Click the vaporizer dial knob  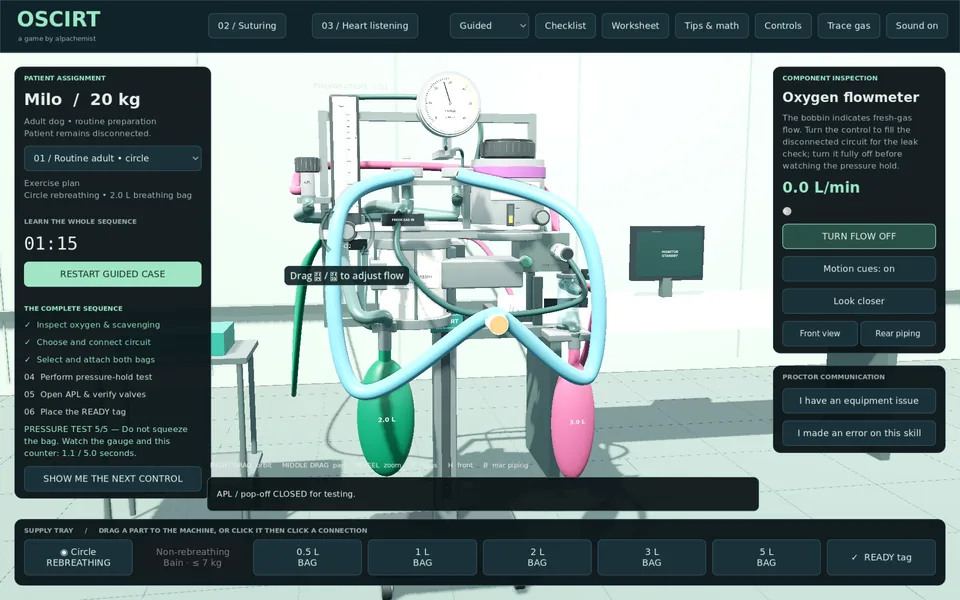coord(539,217)
